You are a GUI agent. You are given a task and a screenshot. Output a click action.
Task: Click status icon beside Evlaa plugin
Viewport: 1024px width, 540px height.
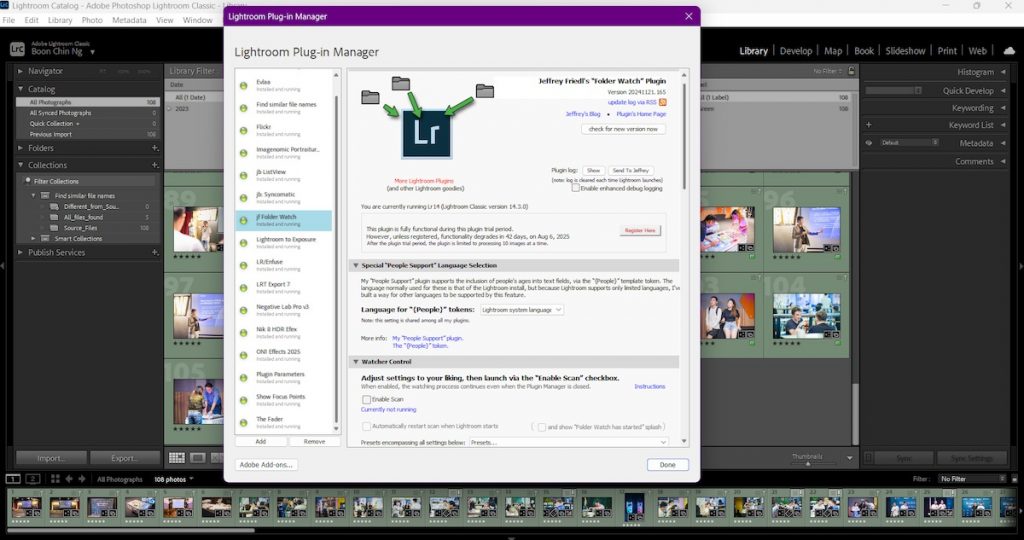coord(244,86)
